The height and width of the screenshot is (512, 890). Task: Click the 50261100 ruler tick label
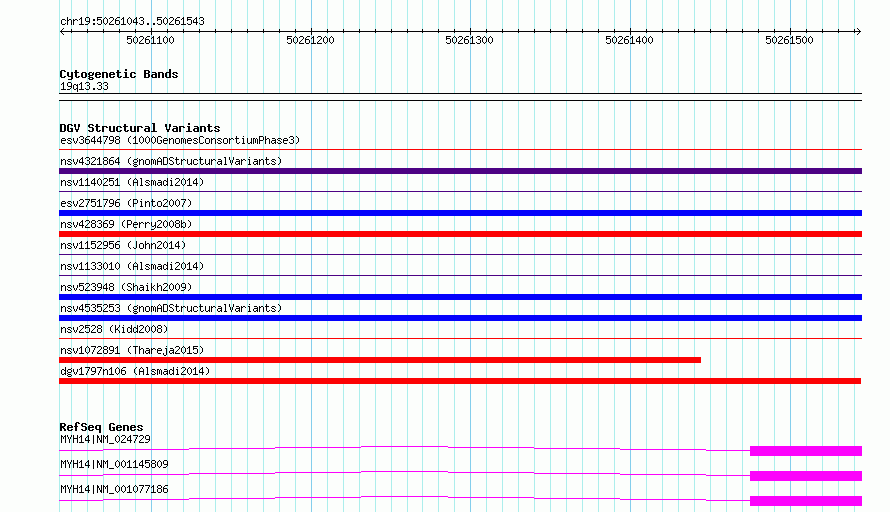pos(150,40)
